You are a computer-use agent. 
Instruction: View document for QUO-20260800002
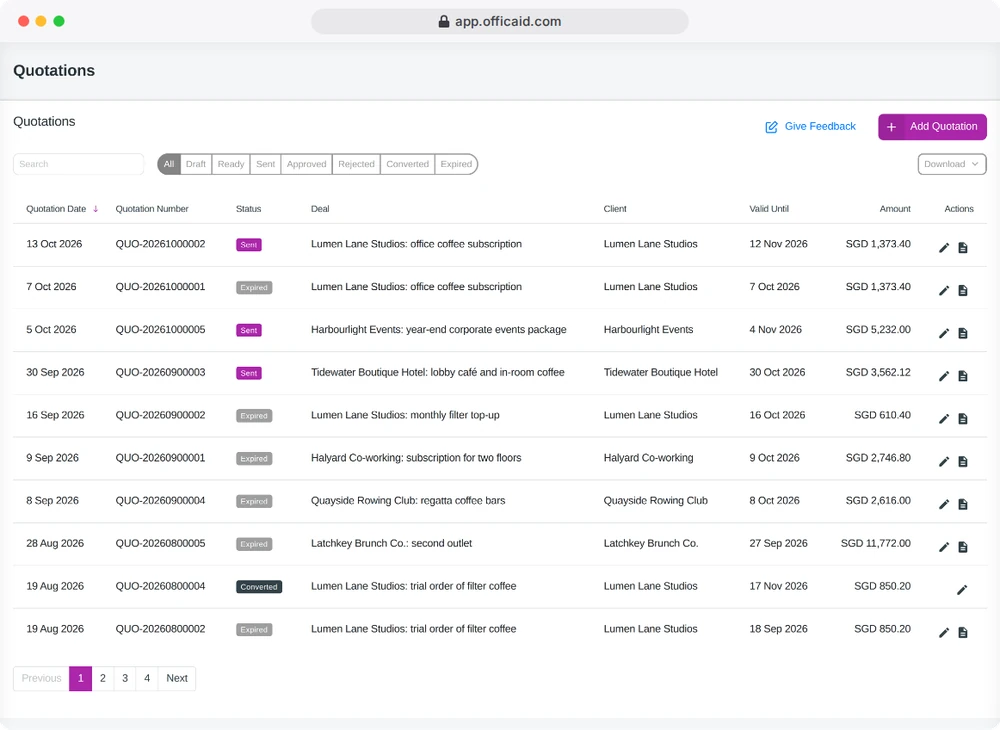click(963, 632)
